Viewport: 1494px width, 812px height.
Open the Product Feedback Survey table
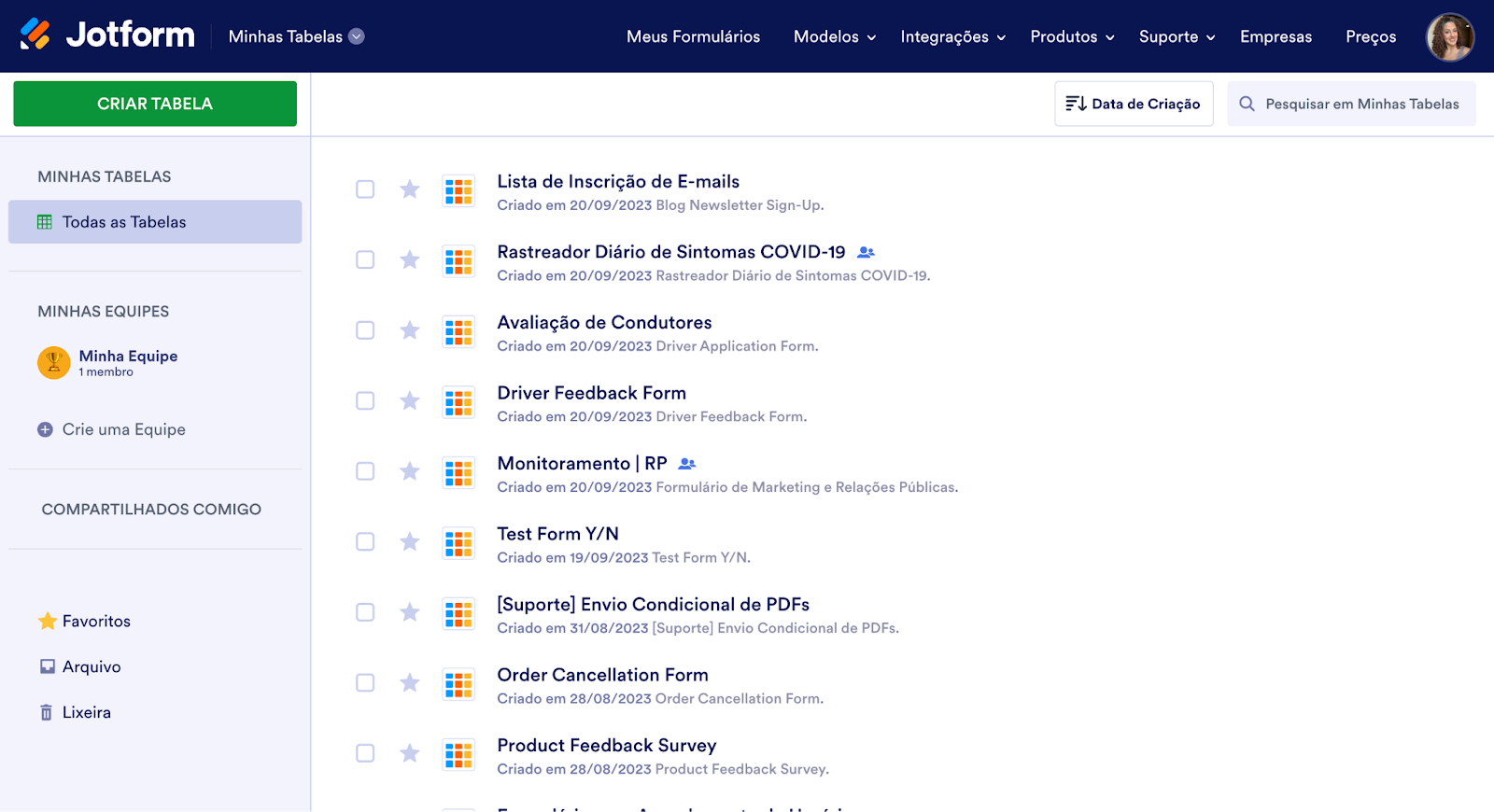[606, 746]
